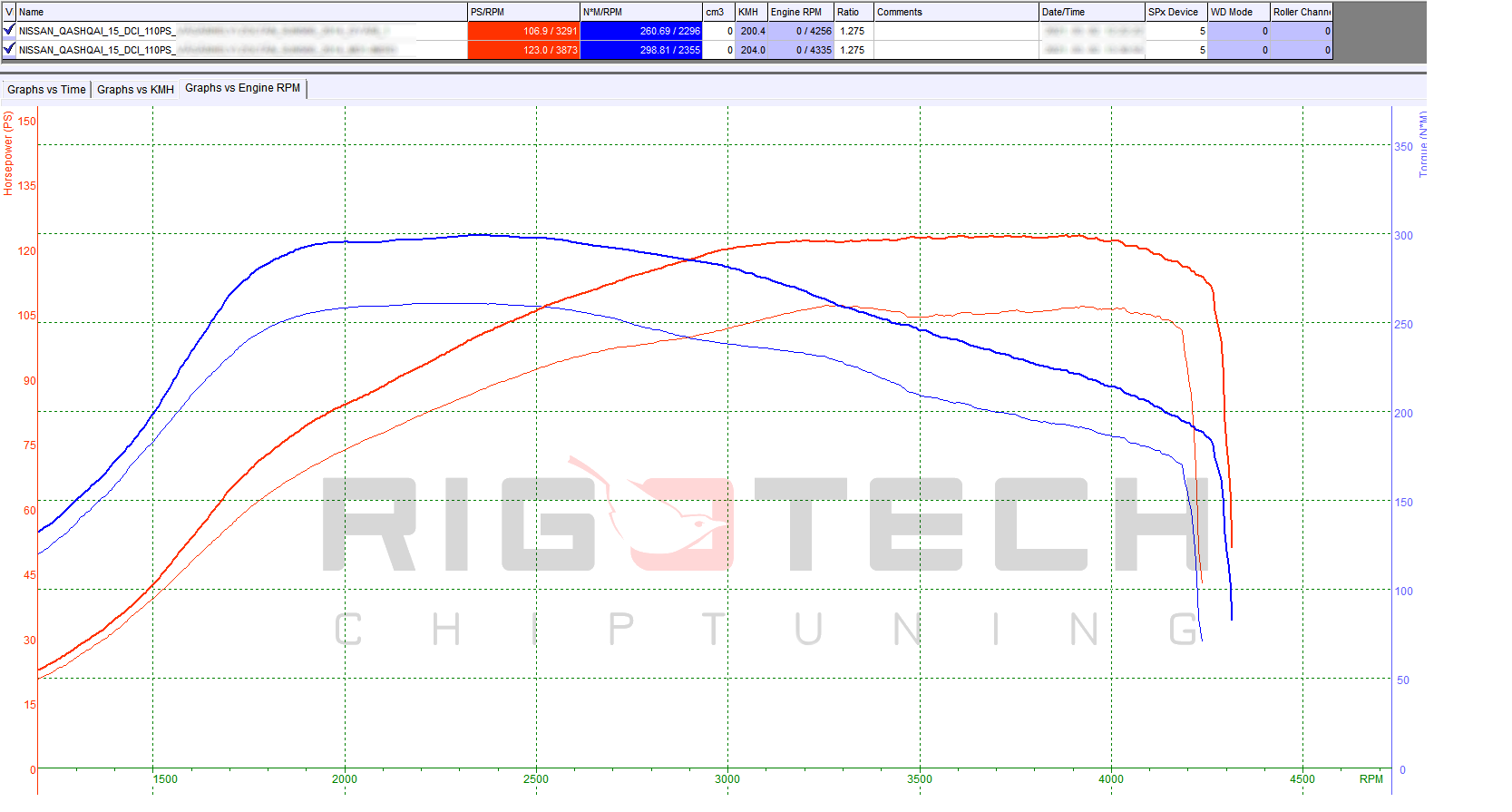Image resolution: width=1512 pixels, height=812 pixels.
Task: Click the Ratio column header
Action: tap(854, 12)
